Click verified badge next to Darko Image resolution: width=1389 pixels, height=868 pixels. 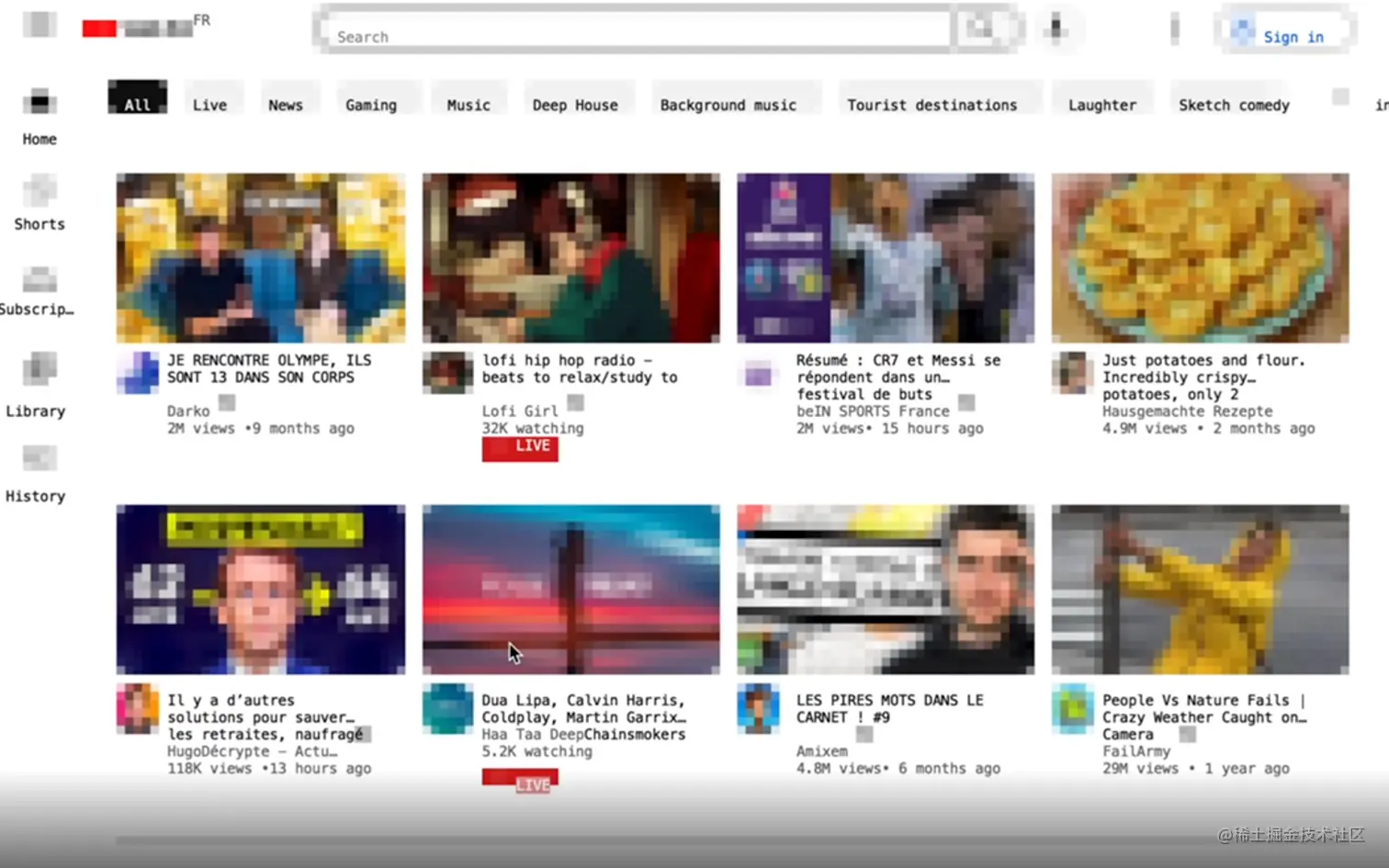pyautogui.click(x=227, y=402)
